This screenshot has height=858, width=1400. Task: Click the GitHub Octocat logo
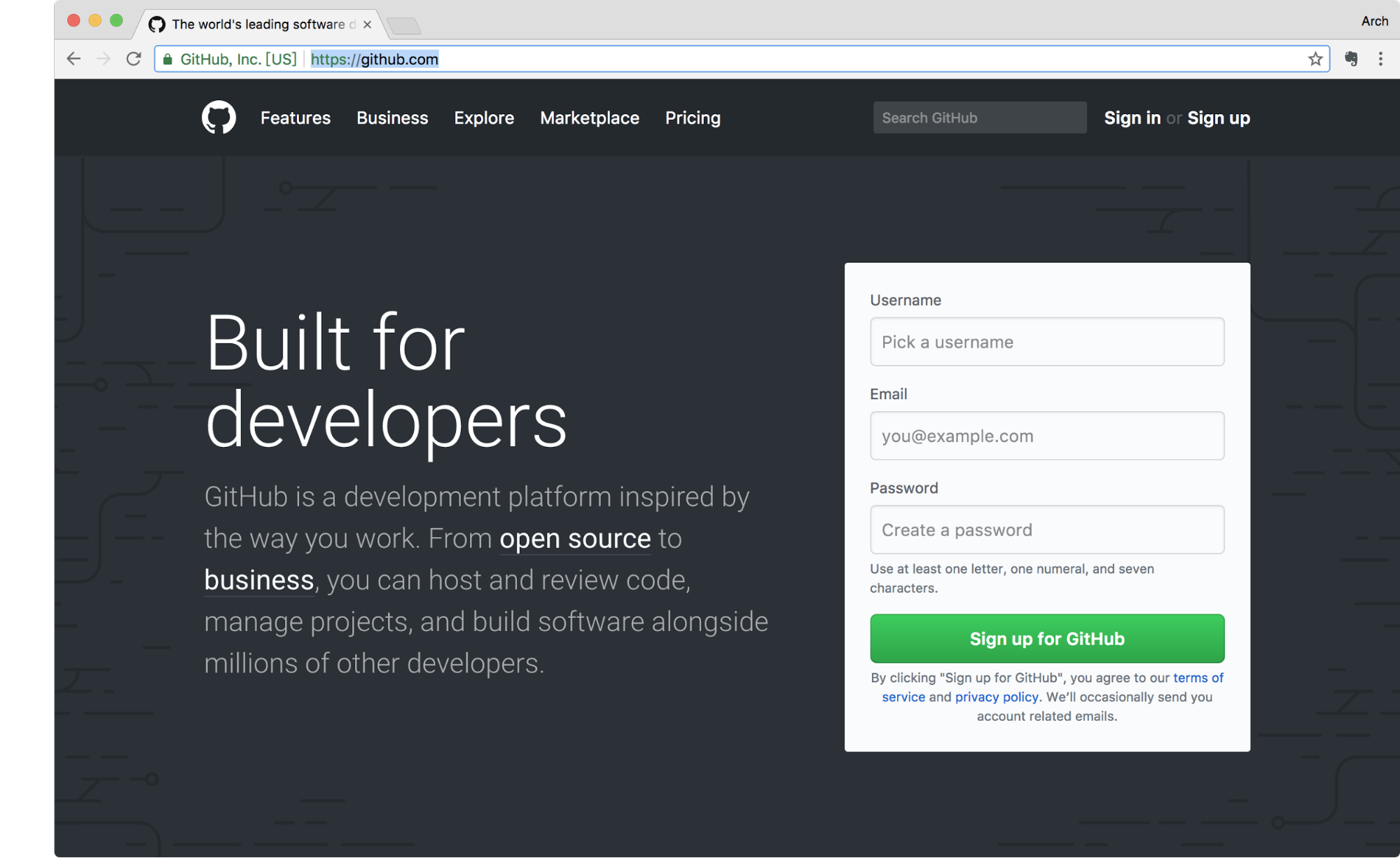point(219,117)
